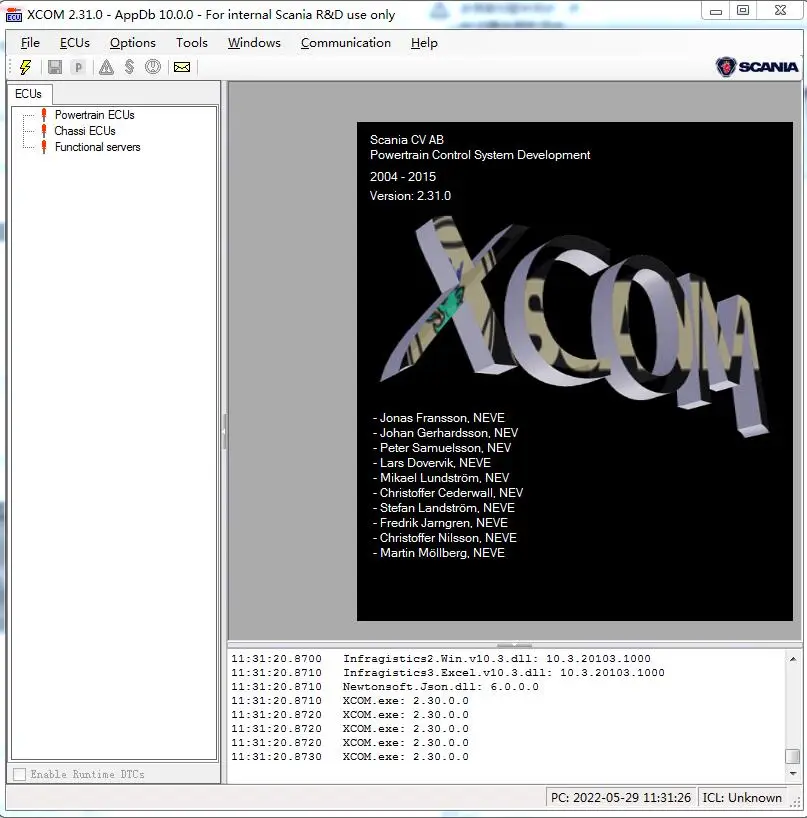Click log scrollbar down arrow
Image resolution: width=807 pixels, height=818 pixels.
click(793, 773)
